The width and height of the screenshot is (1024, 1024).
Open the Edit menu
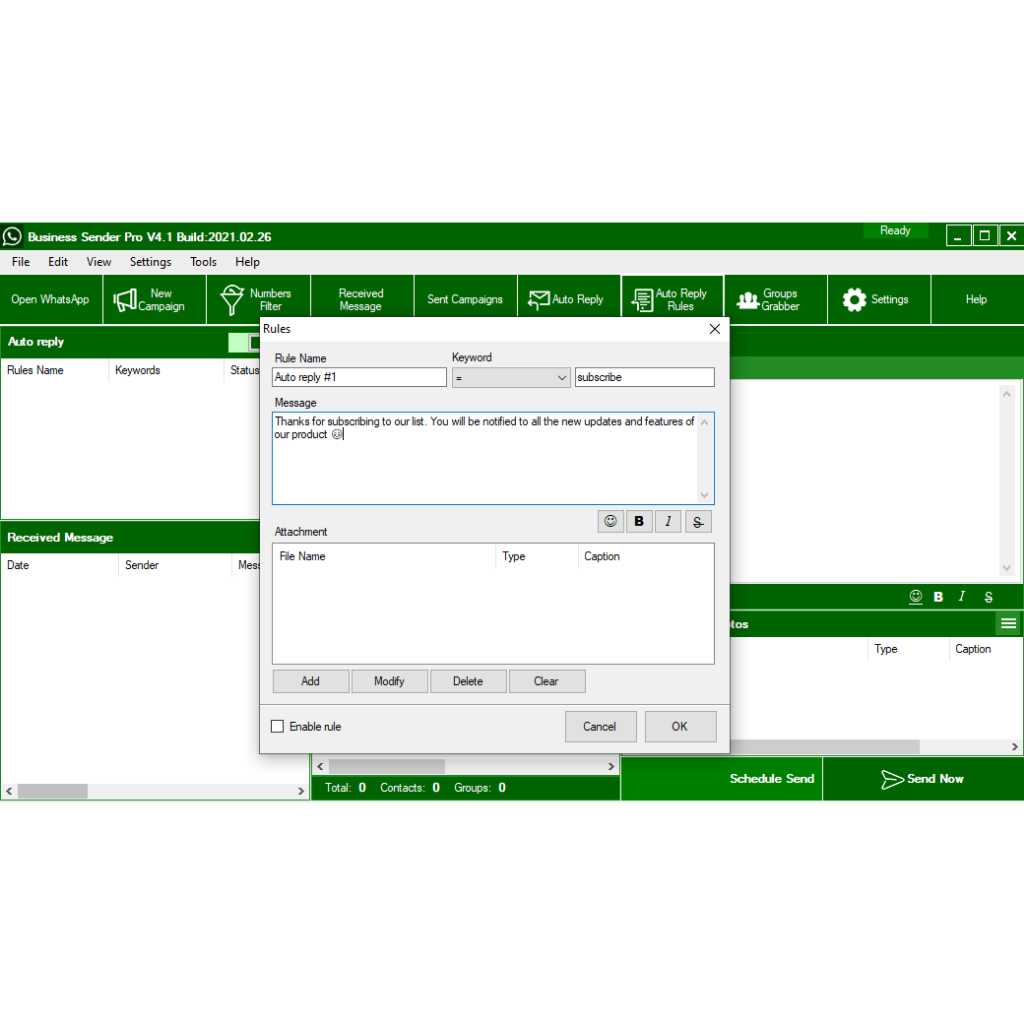(x=58, y=262)
